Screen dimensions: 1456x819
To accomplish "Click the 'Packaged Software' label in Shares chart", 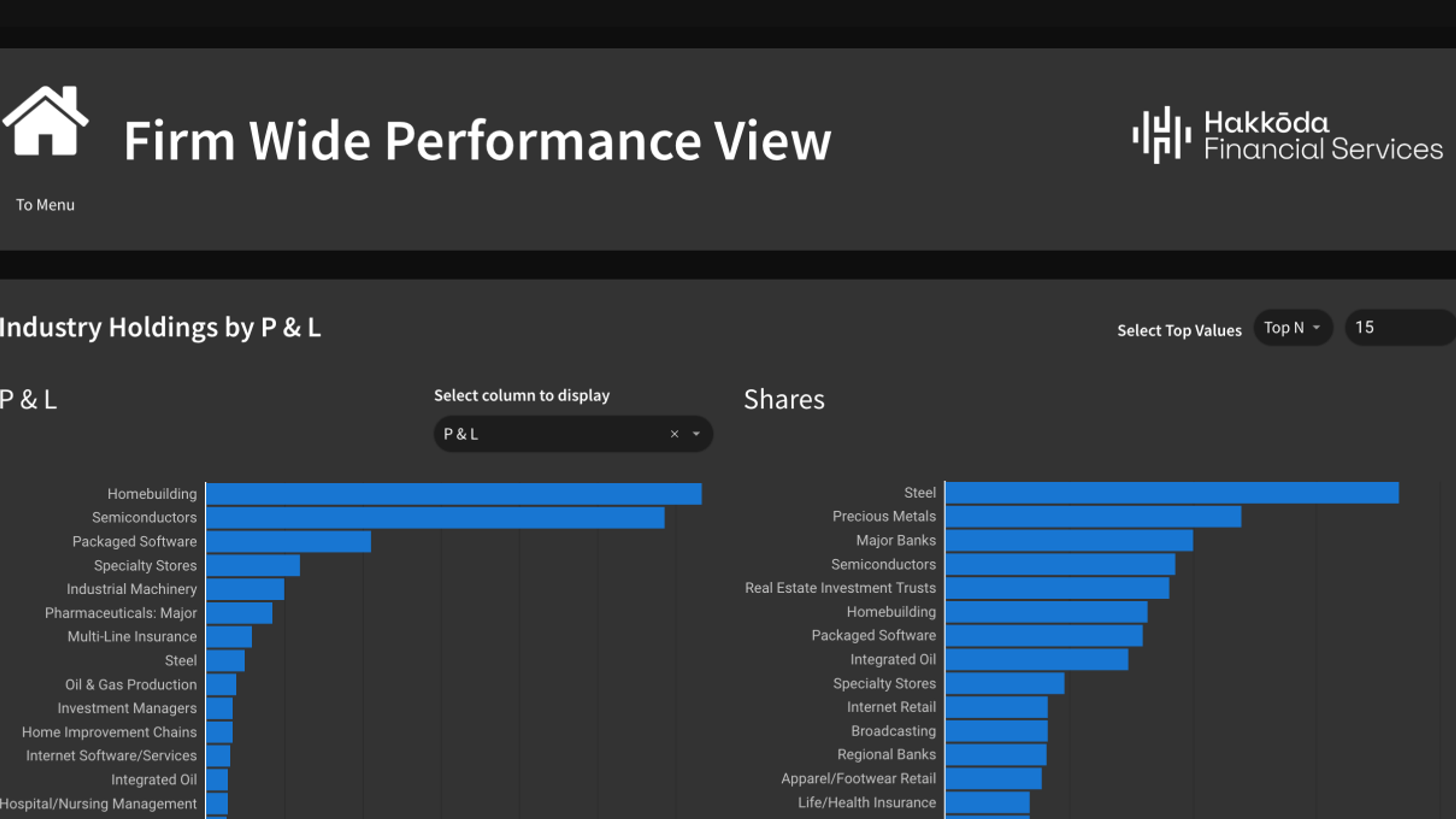I will click(x=874, y=635).
